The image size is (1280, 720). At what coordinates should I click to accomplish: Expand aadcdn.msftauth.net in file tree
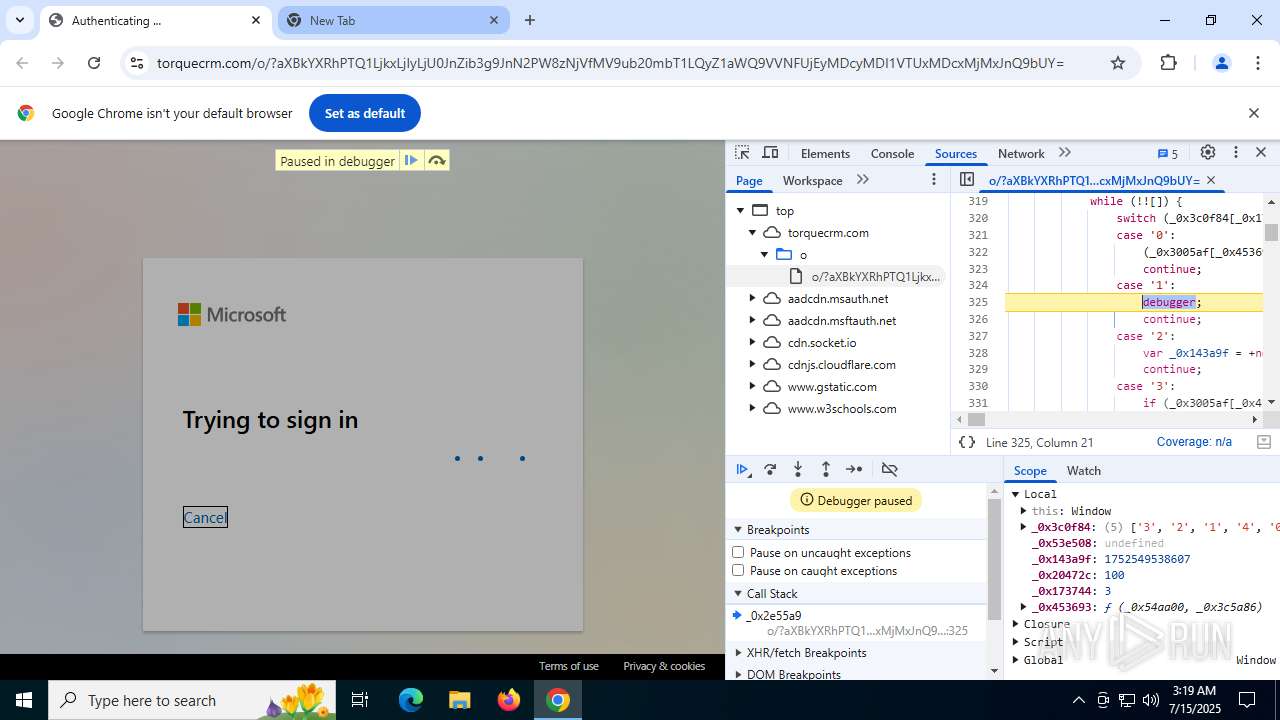pos(753,321)
